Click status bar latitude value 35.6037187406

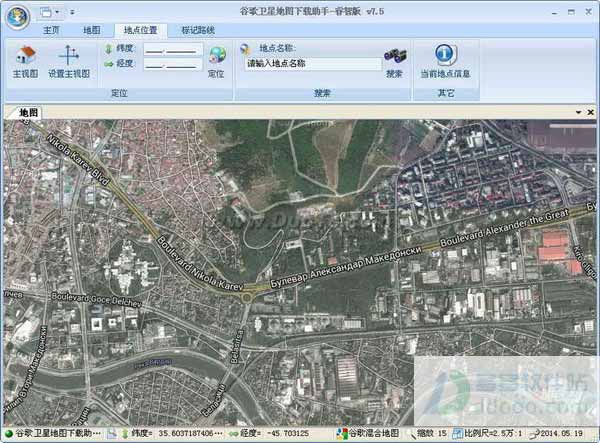[x=191, y=434]
